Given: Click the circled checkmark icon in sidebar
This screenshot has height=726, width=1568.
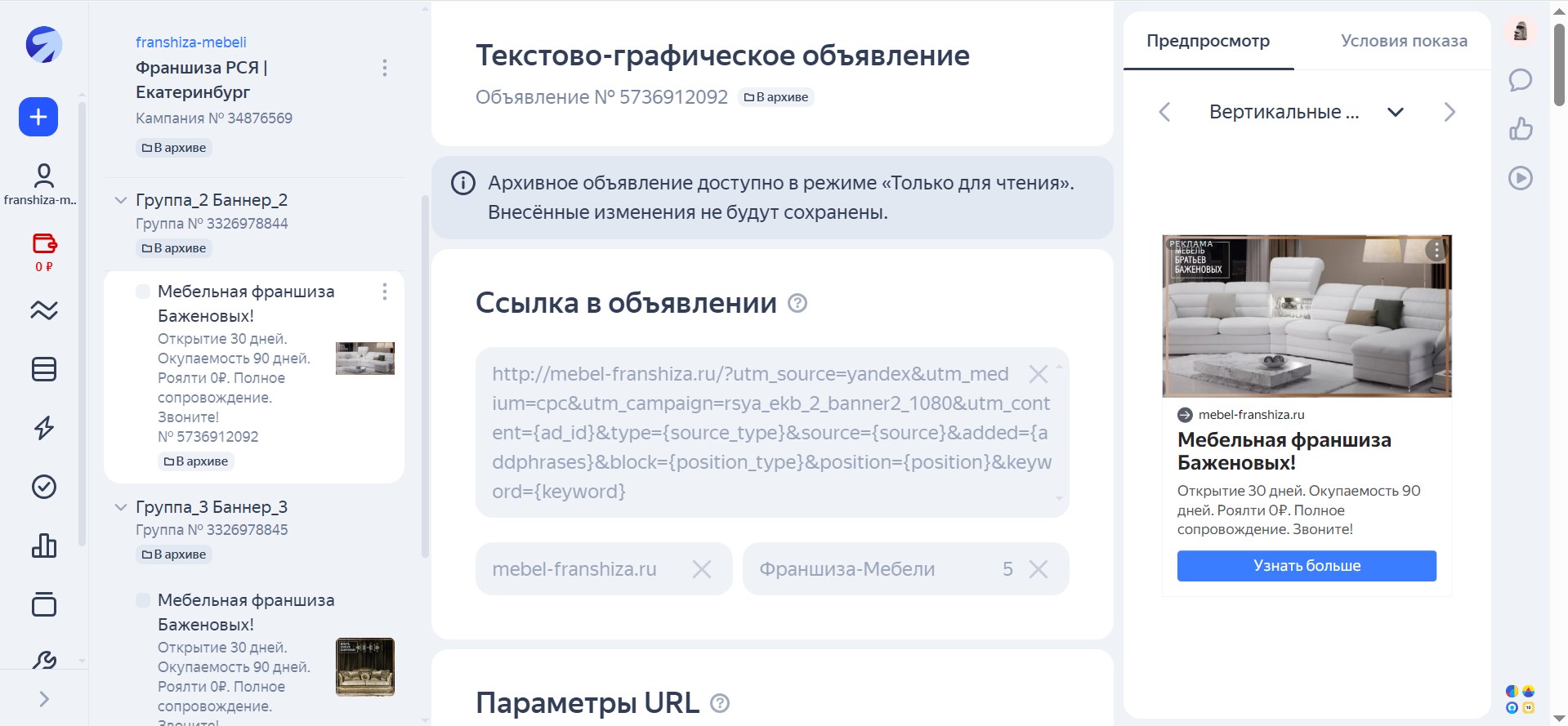Looking at the screenshot, I should pyautogui.click(x=44, y=487).
